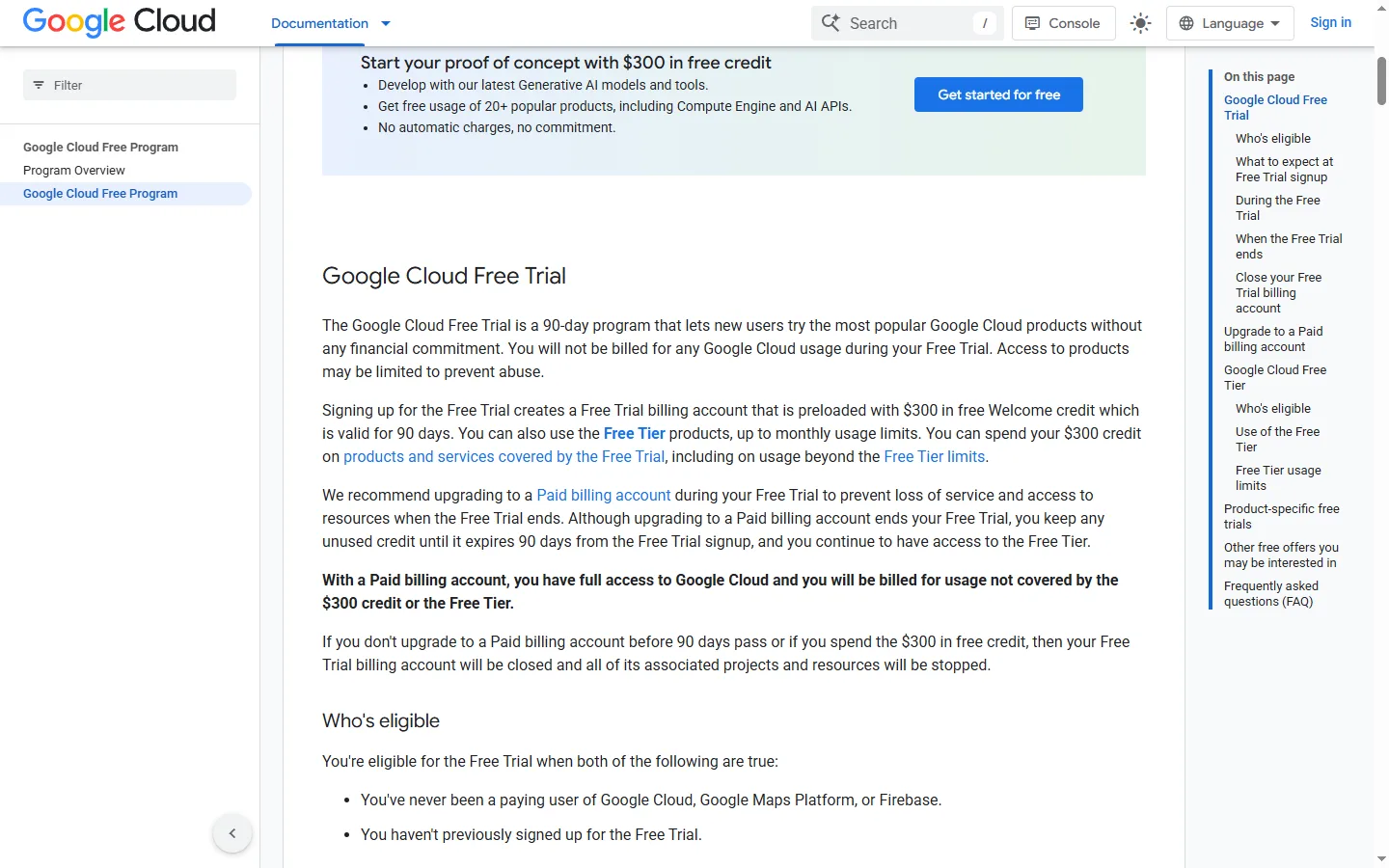
Task: Click Get started for free button
Action: [x=998, y=95]
